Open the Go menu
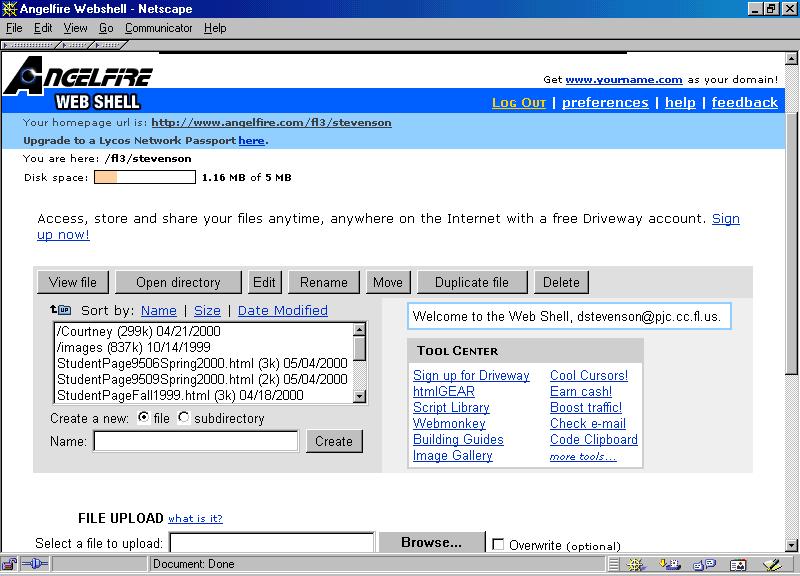 (x=106, y=28)
